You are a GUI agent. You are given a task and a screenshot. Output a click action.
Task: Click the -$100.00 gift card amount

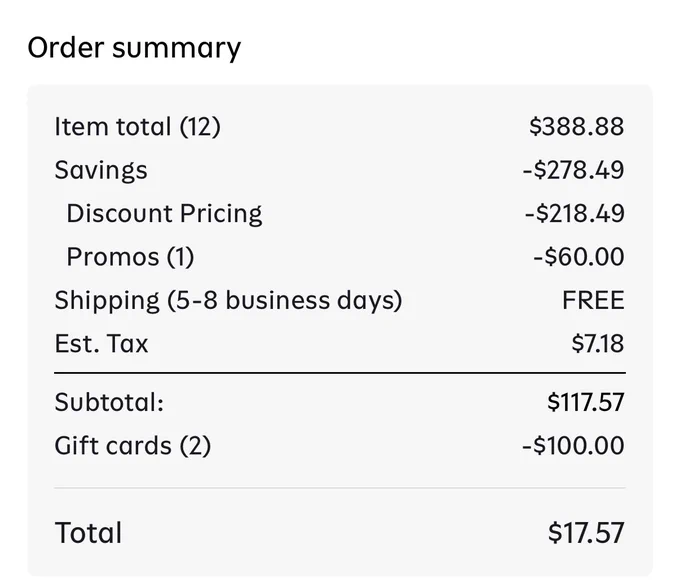573,446
